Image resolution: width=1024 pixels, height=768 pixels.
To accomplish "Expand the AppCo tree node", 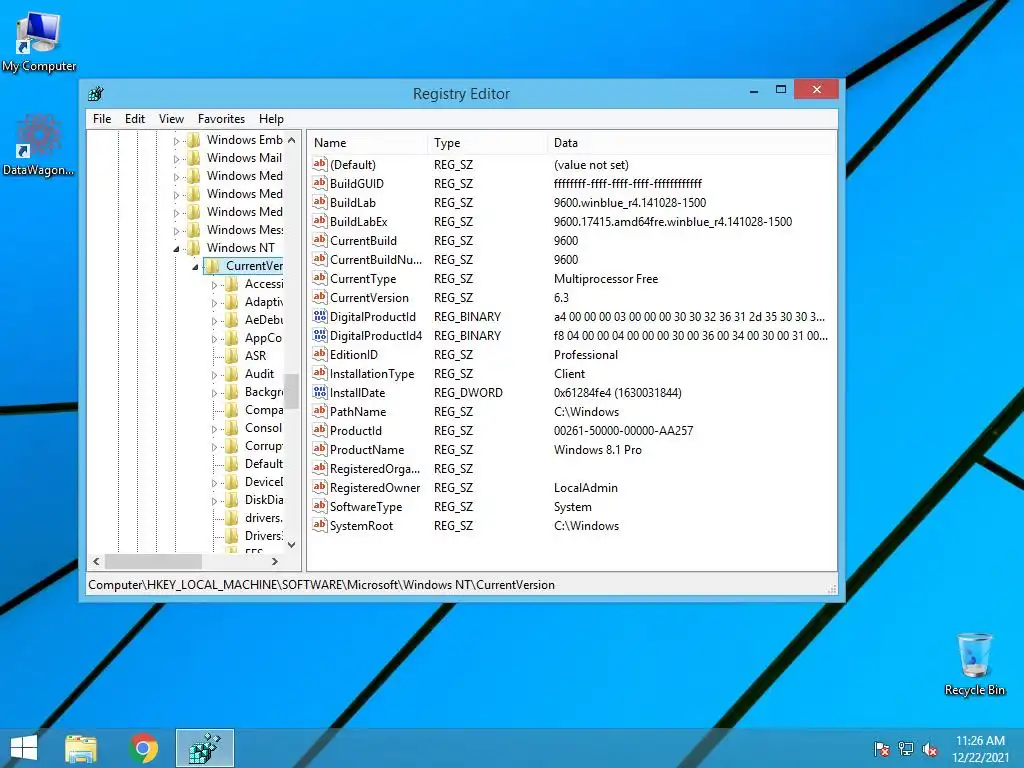I will point(214,339).
